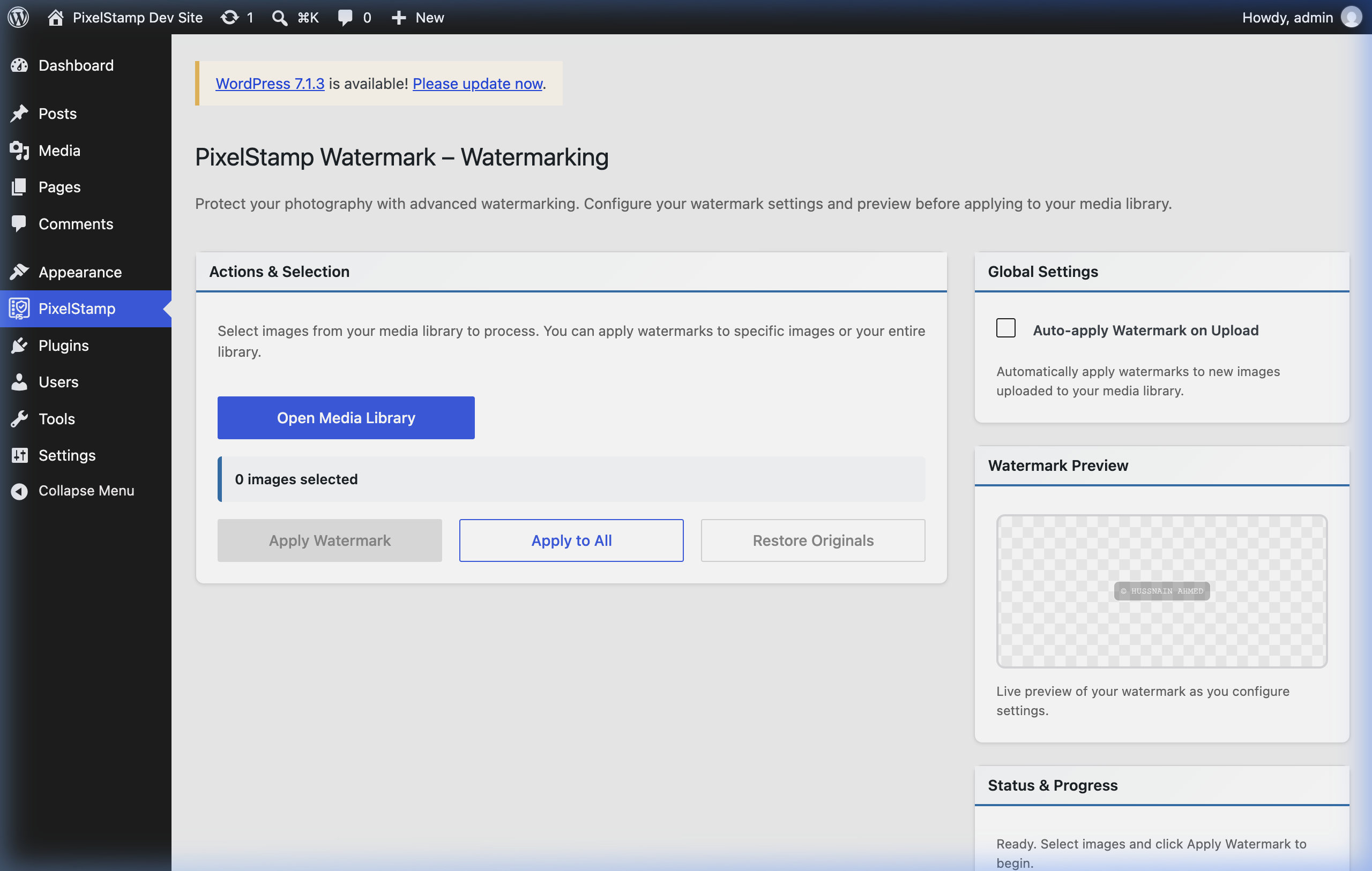Click the Restore Originals button

coord(813,540)
